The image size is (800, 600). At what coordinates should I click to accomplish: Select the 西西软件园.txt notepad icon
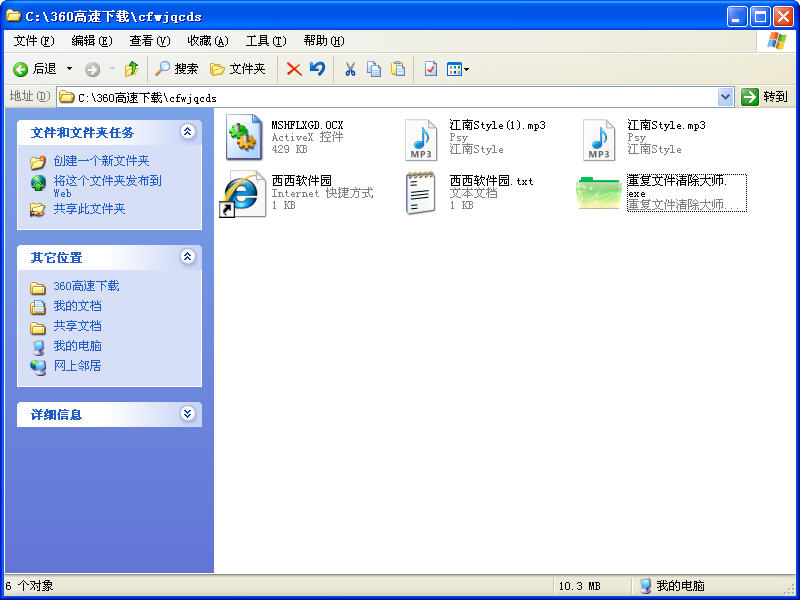[x=421, y=193]
